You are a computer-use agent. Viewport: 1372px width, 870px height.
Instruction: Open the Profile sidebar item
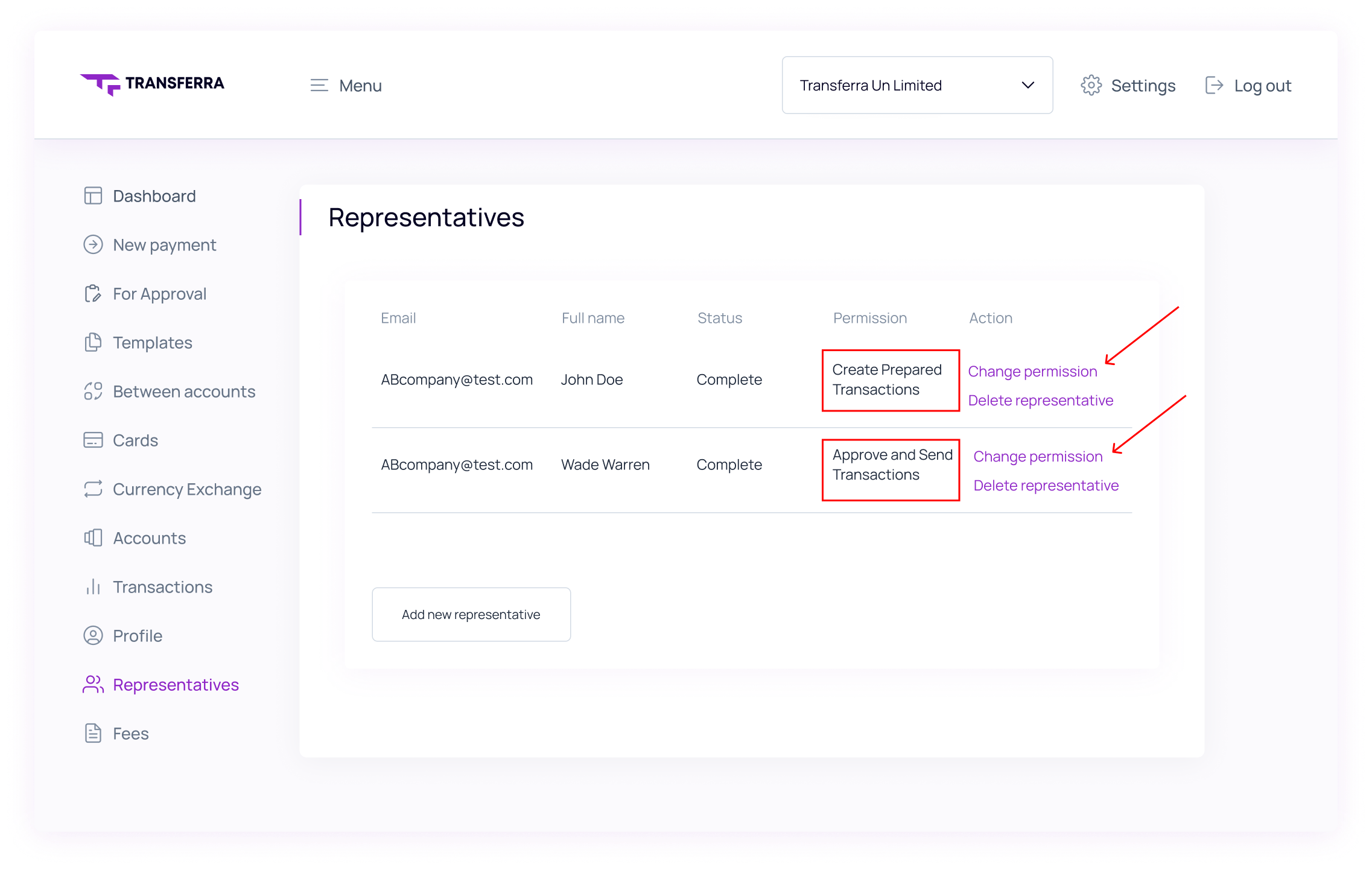(x=137, y=636)
